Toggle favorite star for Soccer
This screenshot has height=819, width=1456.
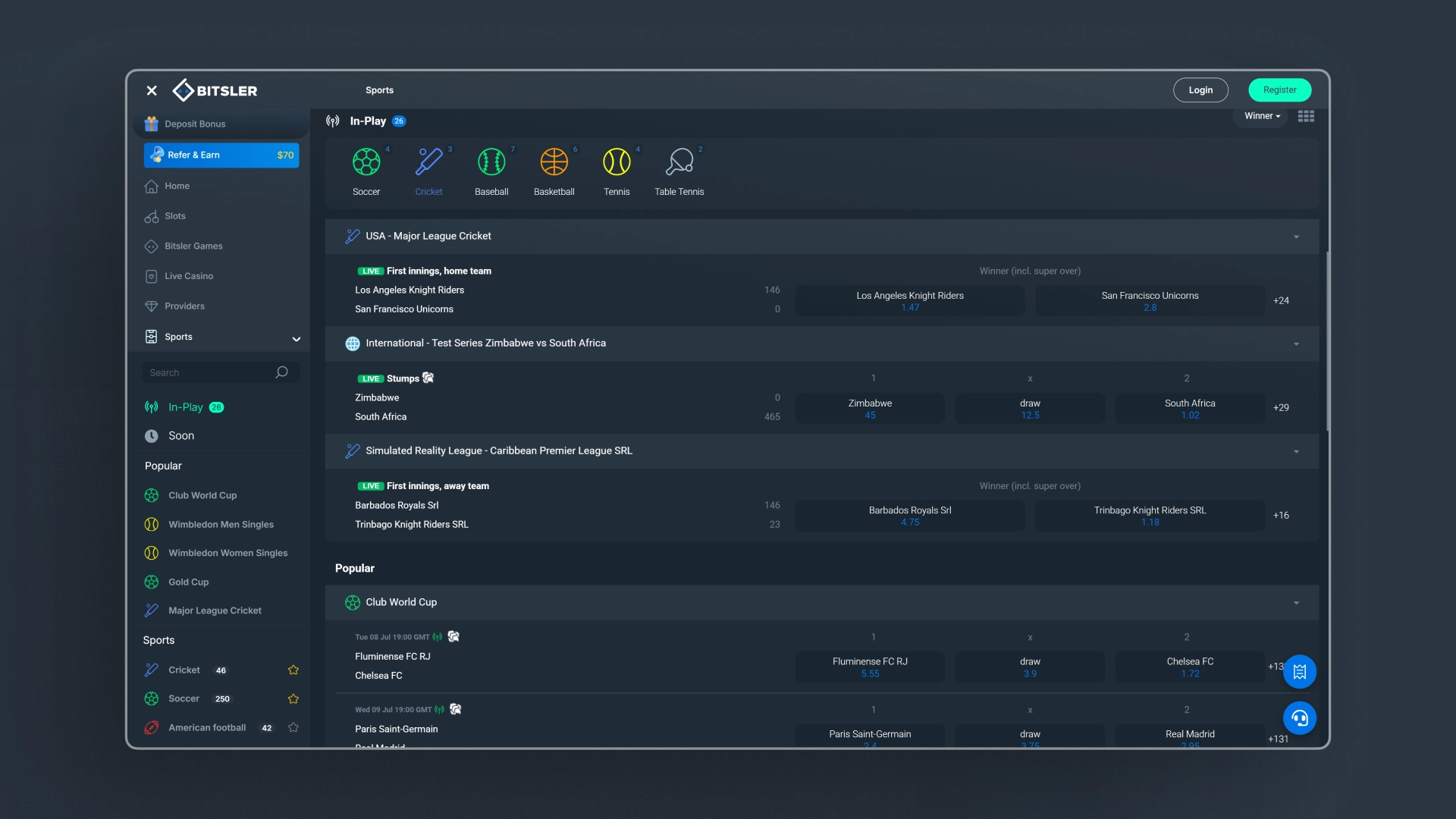click(x=293, y=698)
